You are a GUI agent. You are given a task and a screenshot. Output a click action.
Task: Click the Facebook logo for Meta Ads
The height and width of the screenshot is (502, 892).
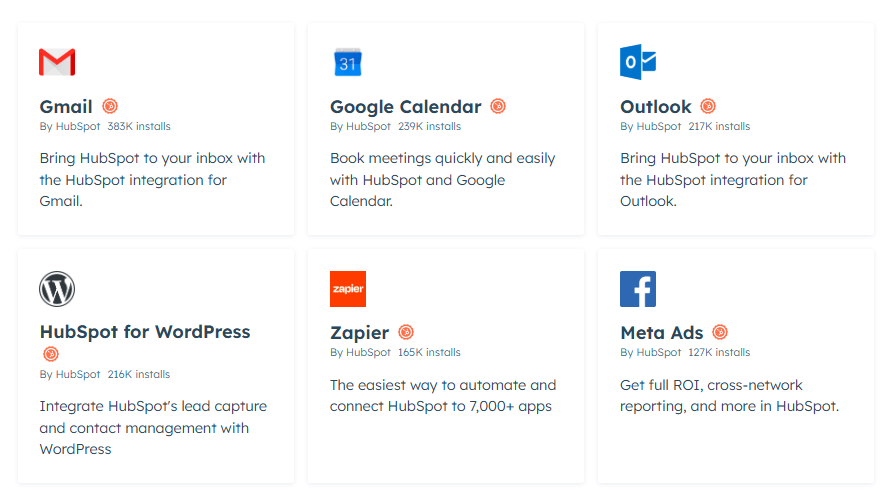638,289
